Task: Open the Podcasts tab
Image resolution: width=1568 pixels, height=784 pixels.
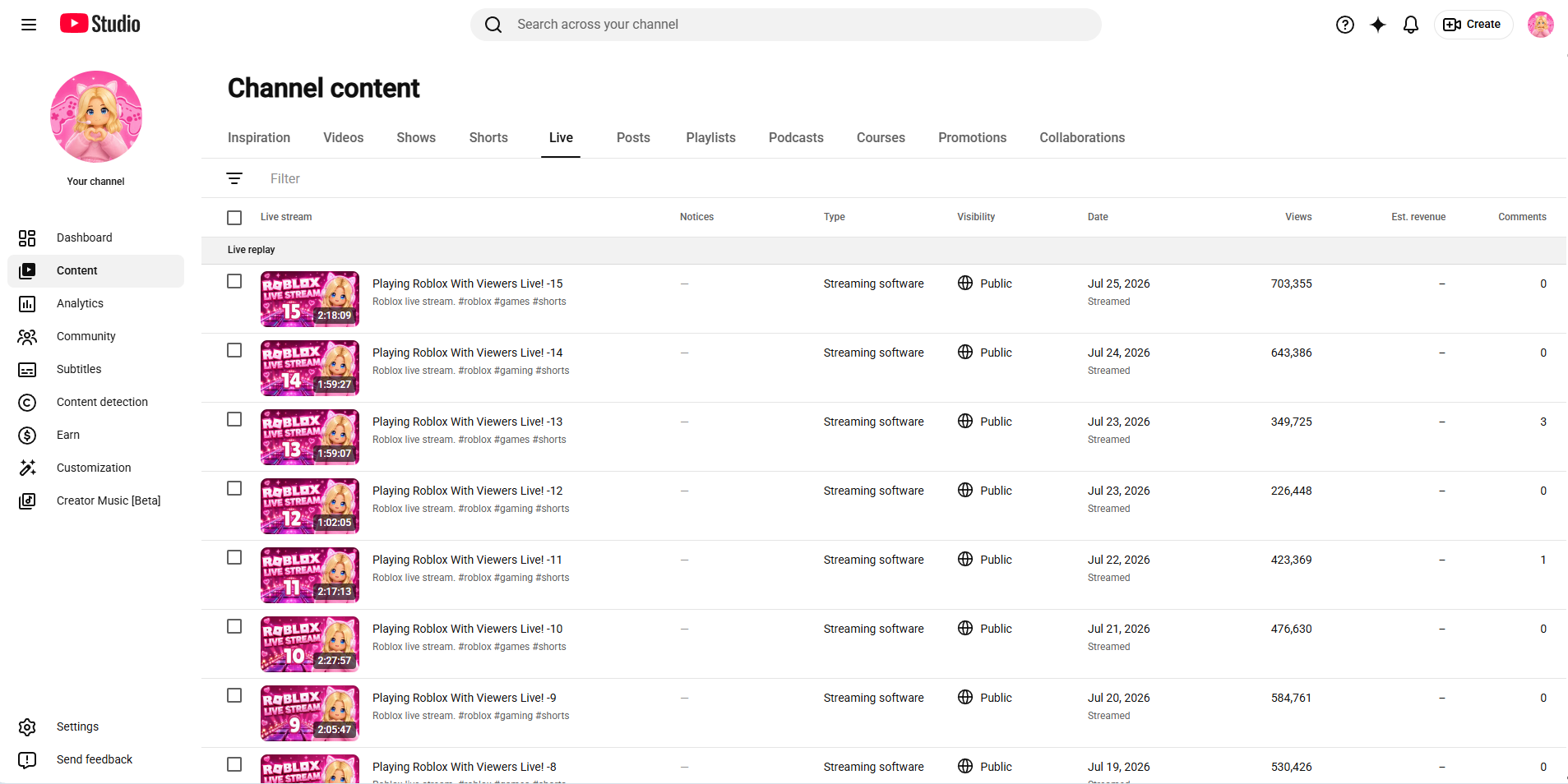Action: (x=796, y=137)
